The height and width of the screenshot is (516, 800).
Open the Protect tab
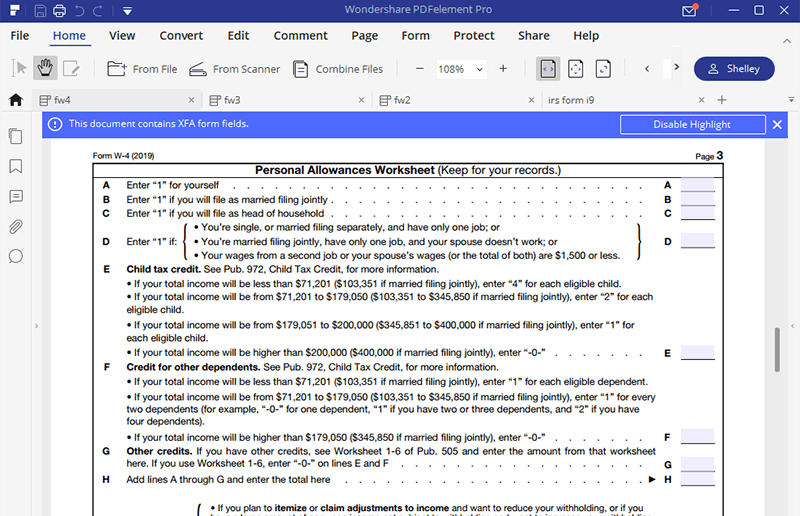click(x=474, y=36)
